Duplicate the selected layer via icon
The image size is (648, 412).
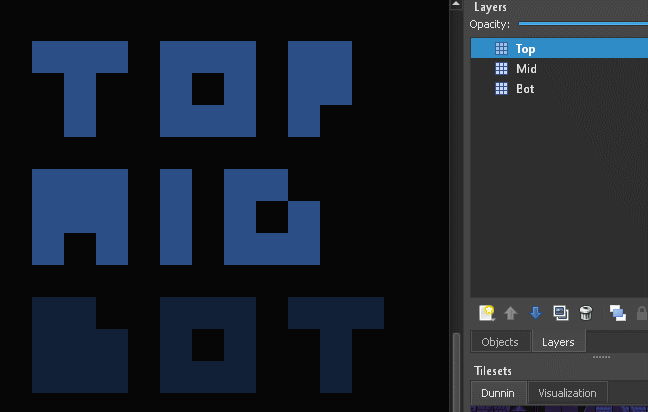point(561,313)
